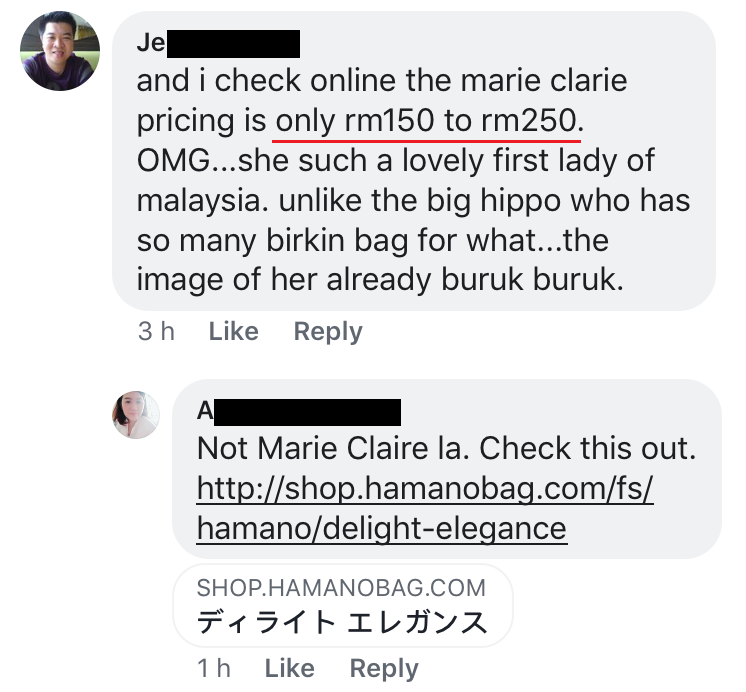Open the http://shop.hamanobag.com/fs/ link
Viewport: 746px width, 692px height.
425,489
